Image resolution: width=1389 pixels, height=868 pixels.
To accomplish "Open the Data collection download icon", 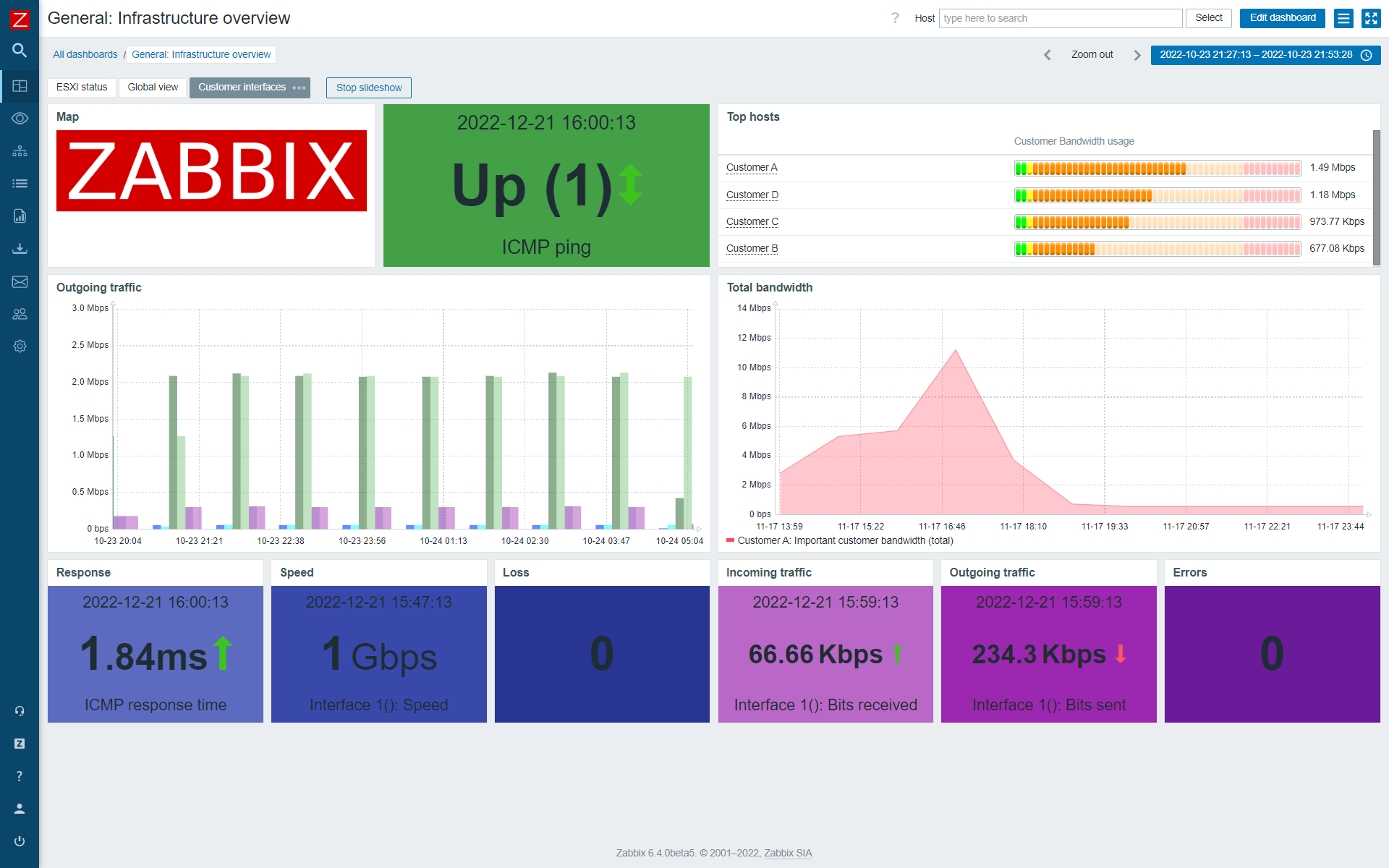I will (x=20, y=248).
